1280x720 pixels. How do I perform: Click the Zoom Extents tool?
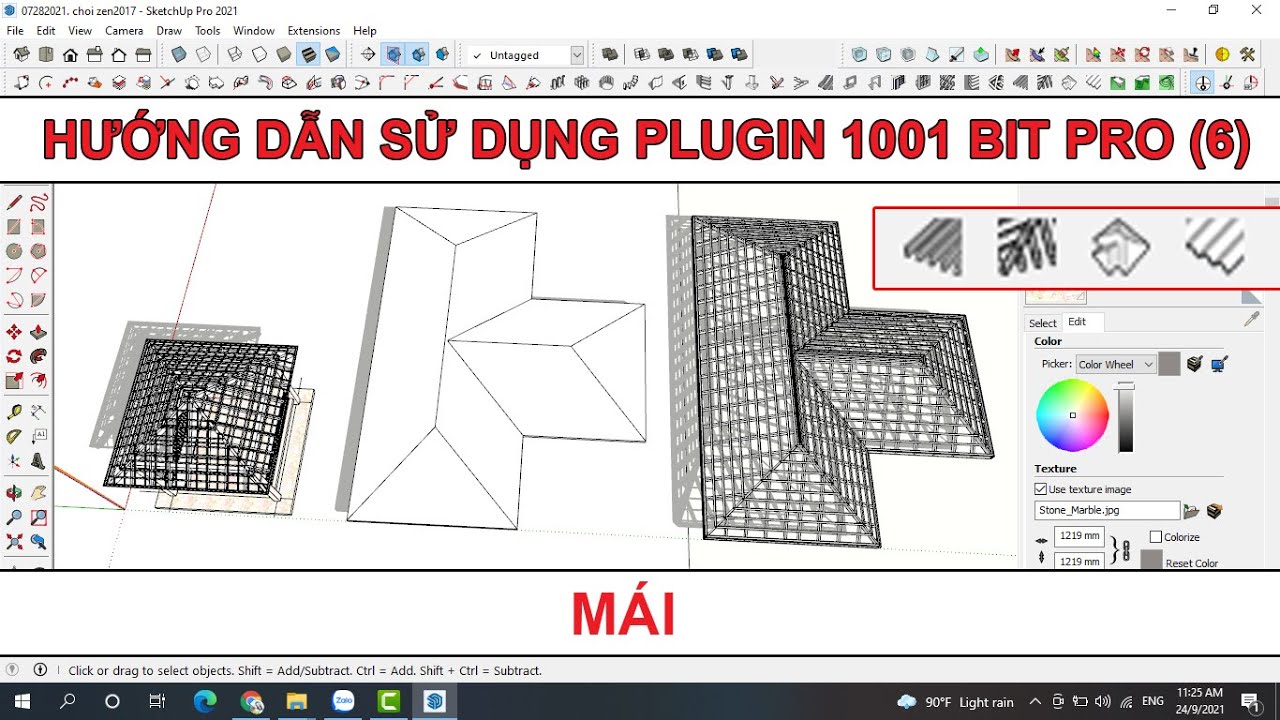(14, 542)
